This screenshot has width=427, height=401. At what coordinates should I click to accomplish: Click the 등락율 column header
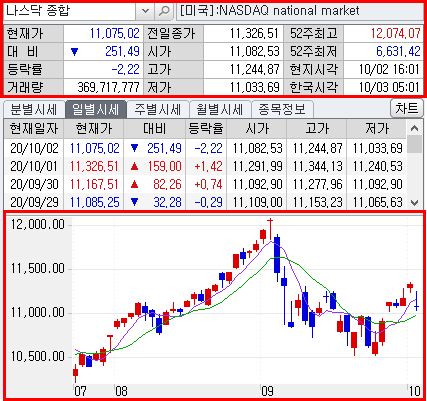click(206, 128)
